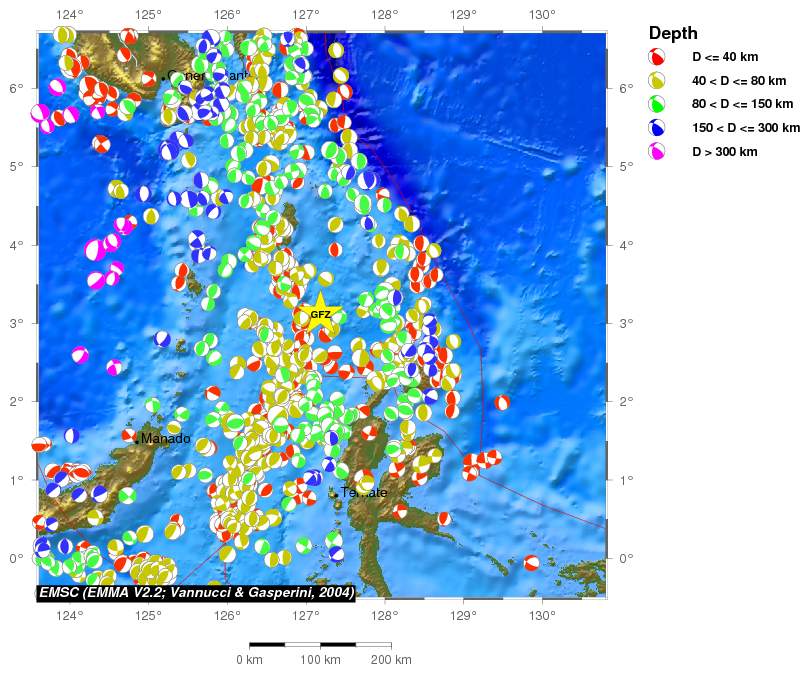Click the 200 km scale bar label
Viewport: 810px width, 674px height.
point(390,660)
